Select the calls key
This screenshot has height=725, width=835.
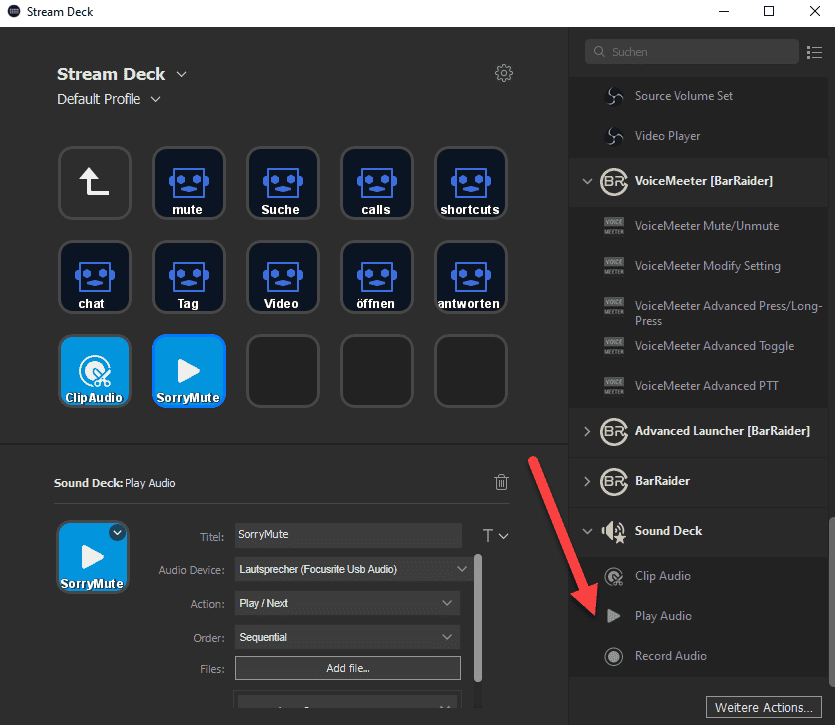[376, 183]
